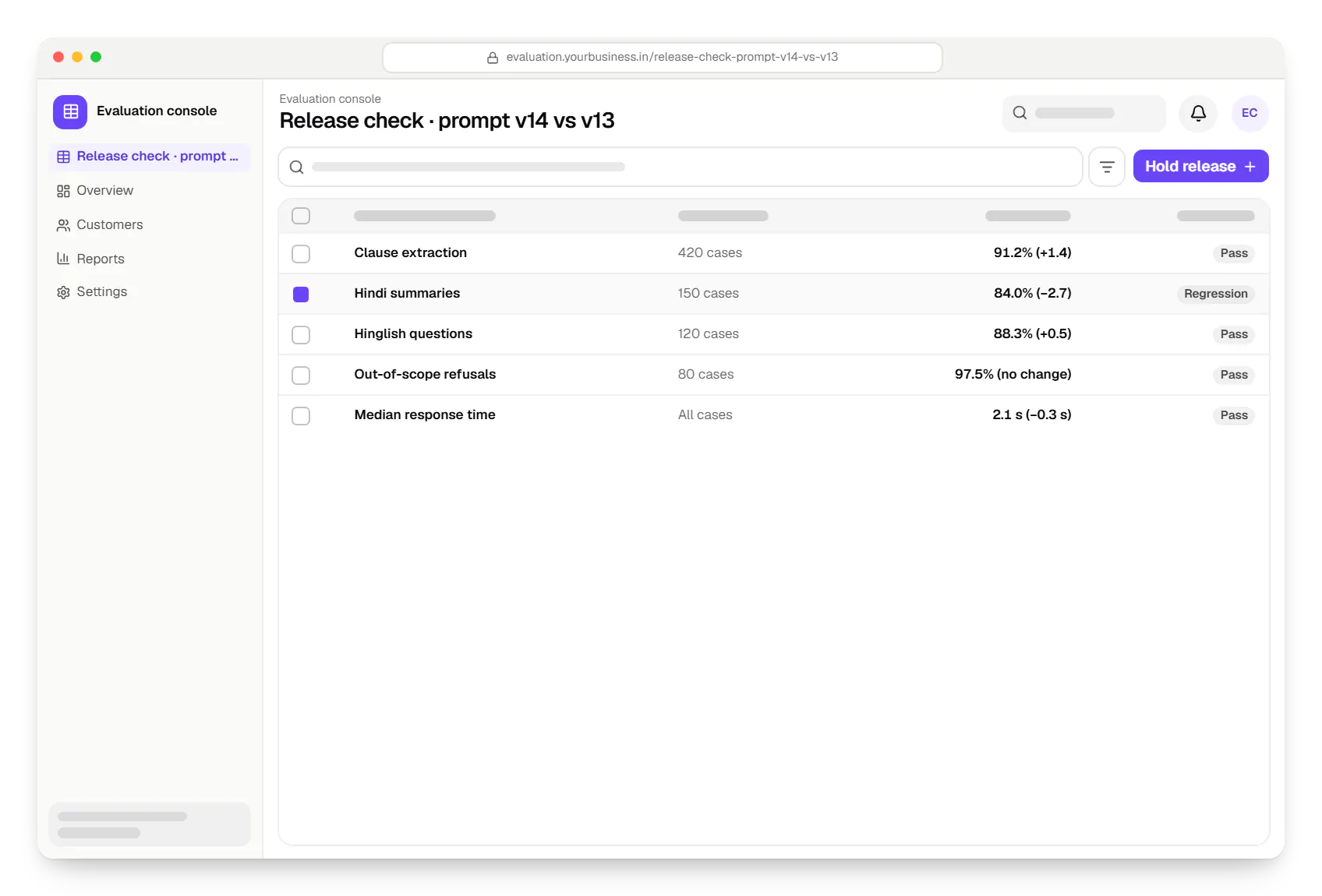
Task: Open Reports in the sidebar
Action: [x=149, y=259]
